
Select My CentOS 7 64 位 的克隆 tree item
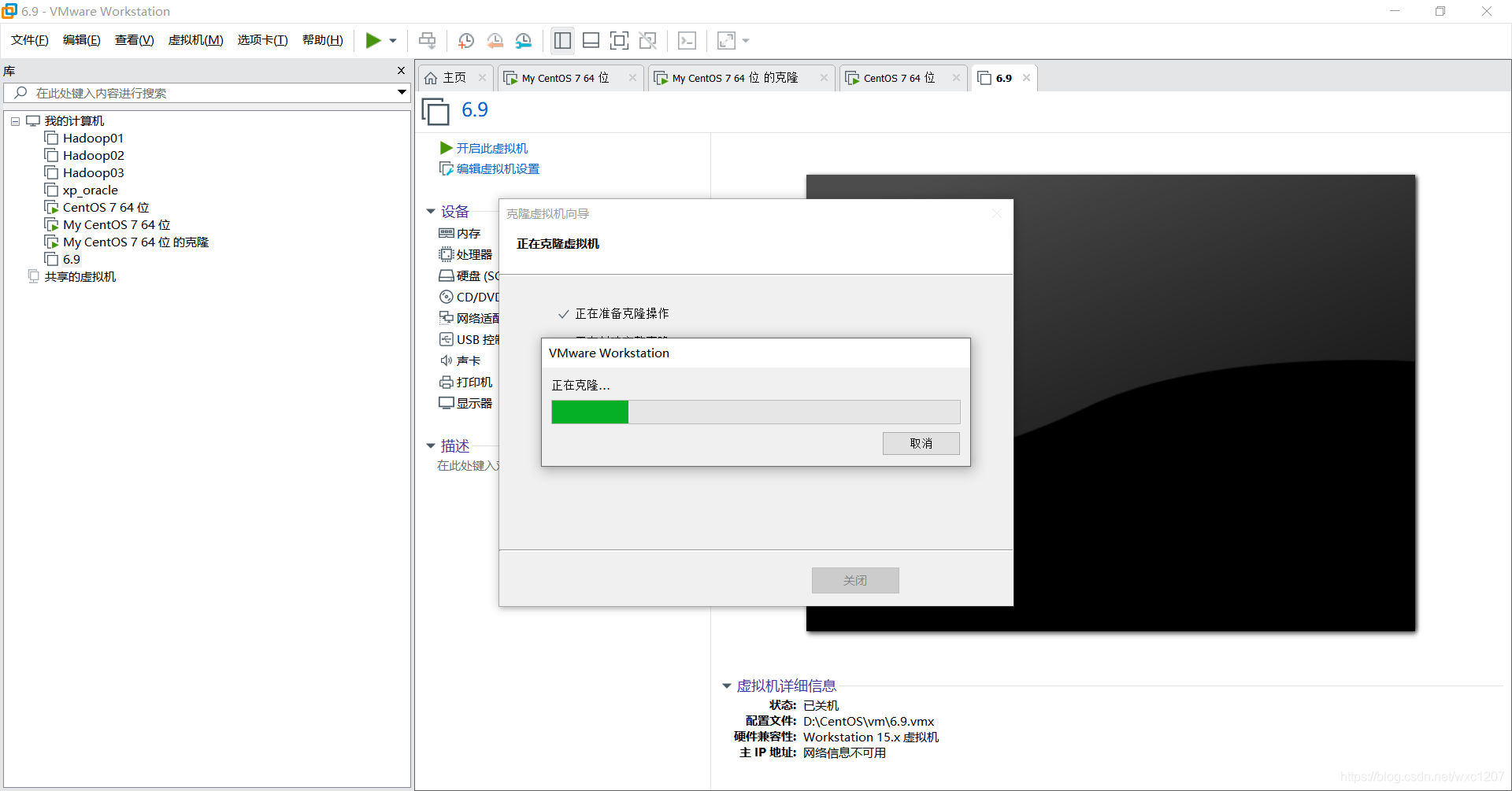pos(135,242)
